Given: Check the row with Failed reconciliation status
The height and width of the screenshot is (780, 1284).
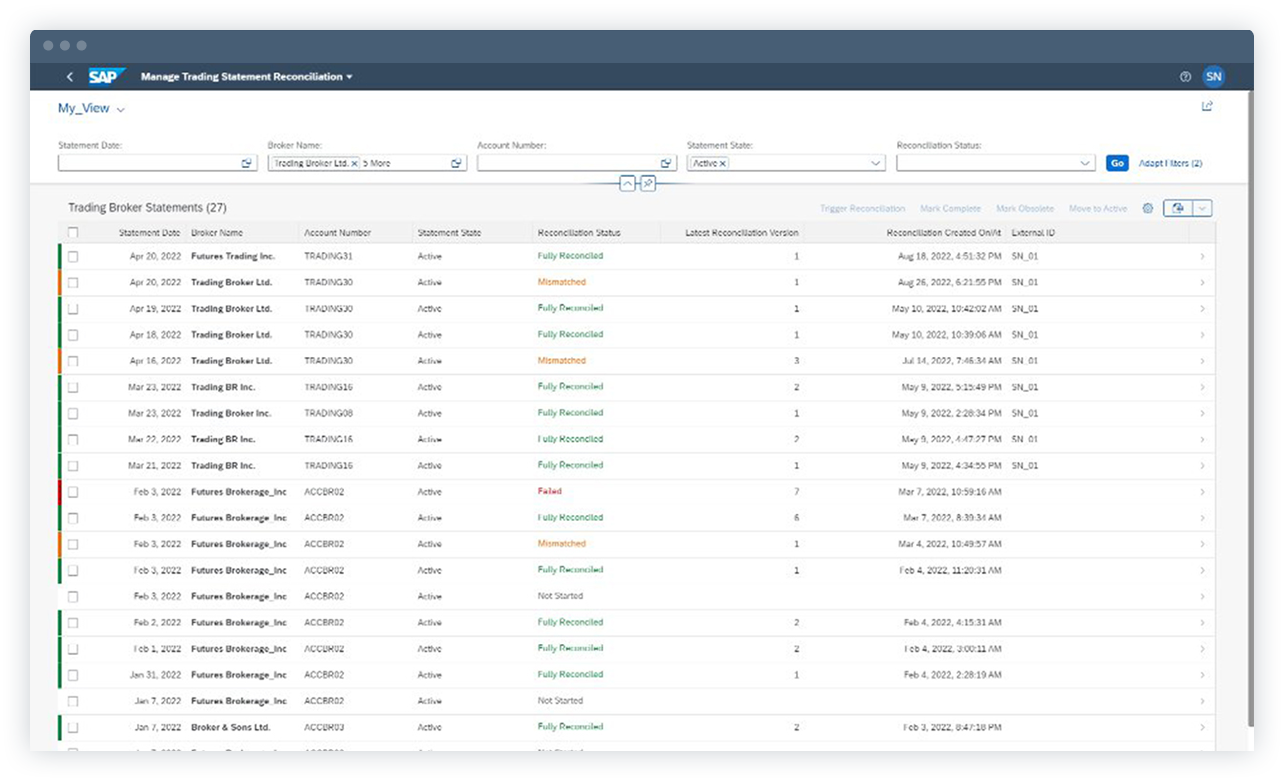Looking at the screenshot, I should click(x=74, y=491).
